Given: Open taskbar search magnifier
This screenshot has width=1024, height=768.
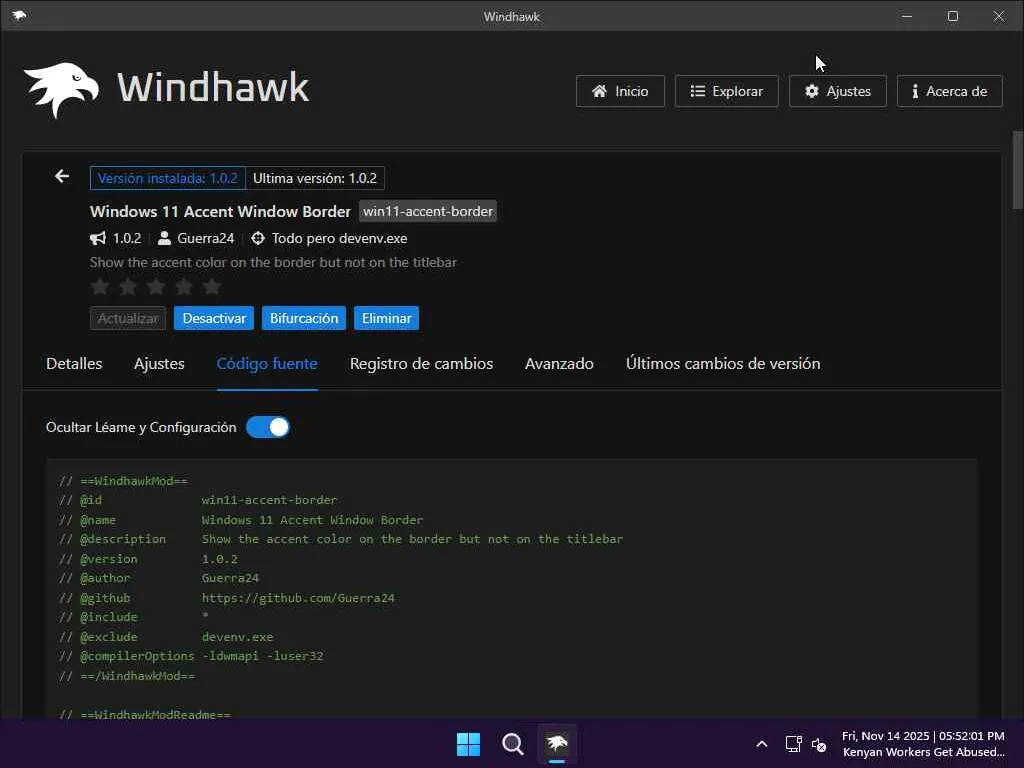Looking at the screenshot, I should tap(513, 744).
